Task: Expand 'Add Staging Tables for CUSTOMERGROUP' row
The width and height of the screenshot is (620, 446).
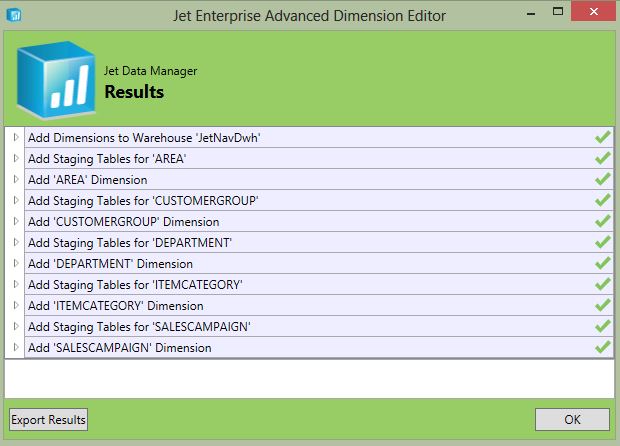Action: 16,200
